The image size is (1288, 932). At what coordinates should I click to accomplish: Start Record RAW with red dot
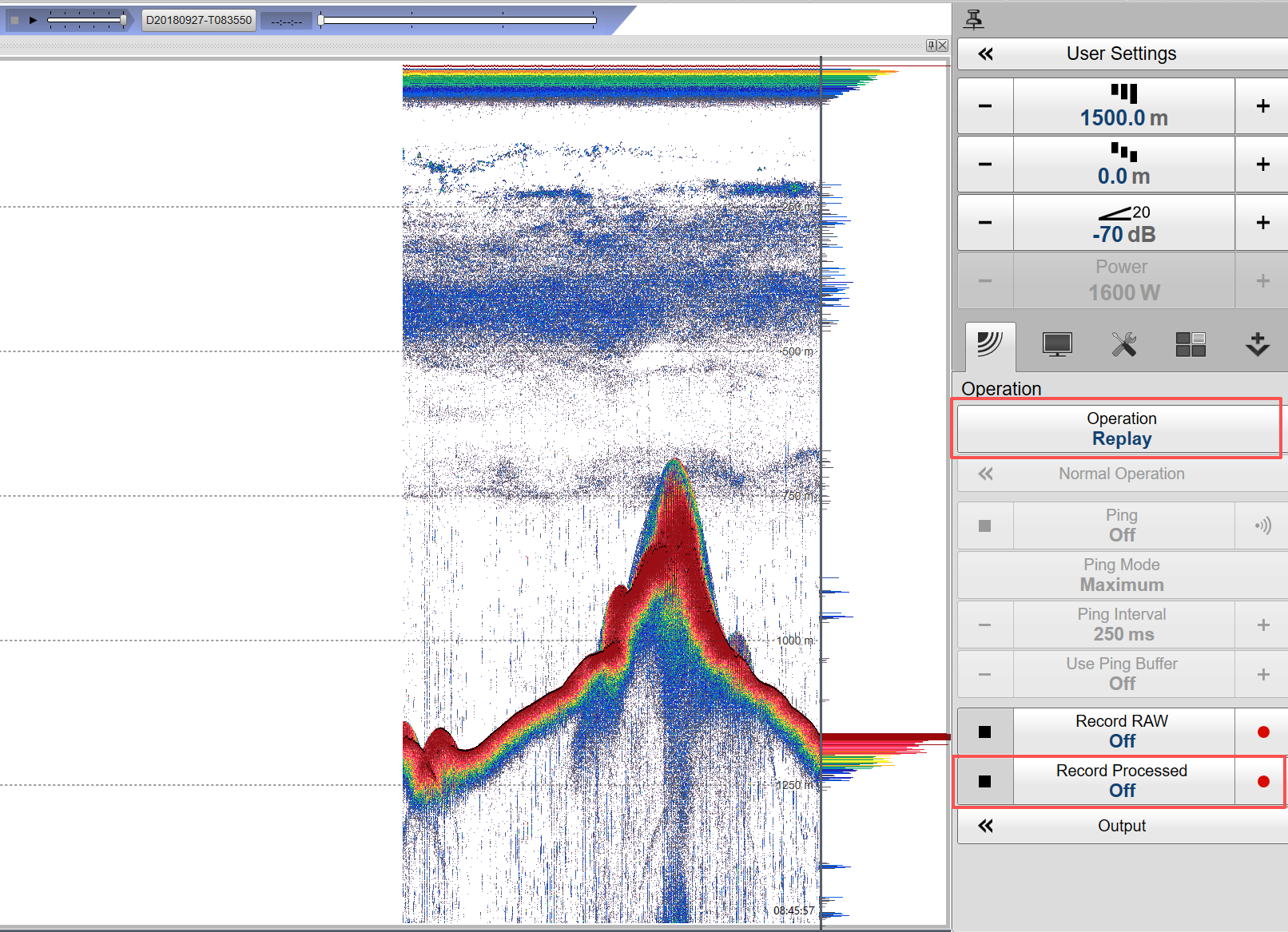click(x=1262, y=732)
